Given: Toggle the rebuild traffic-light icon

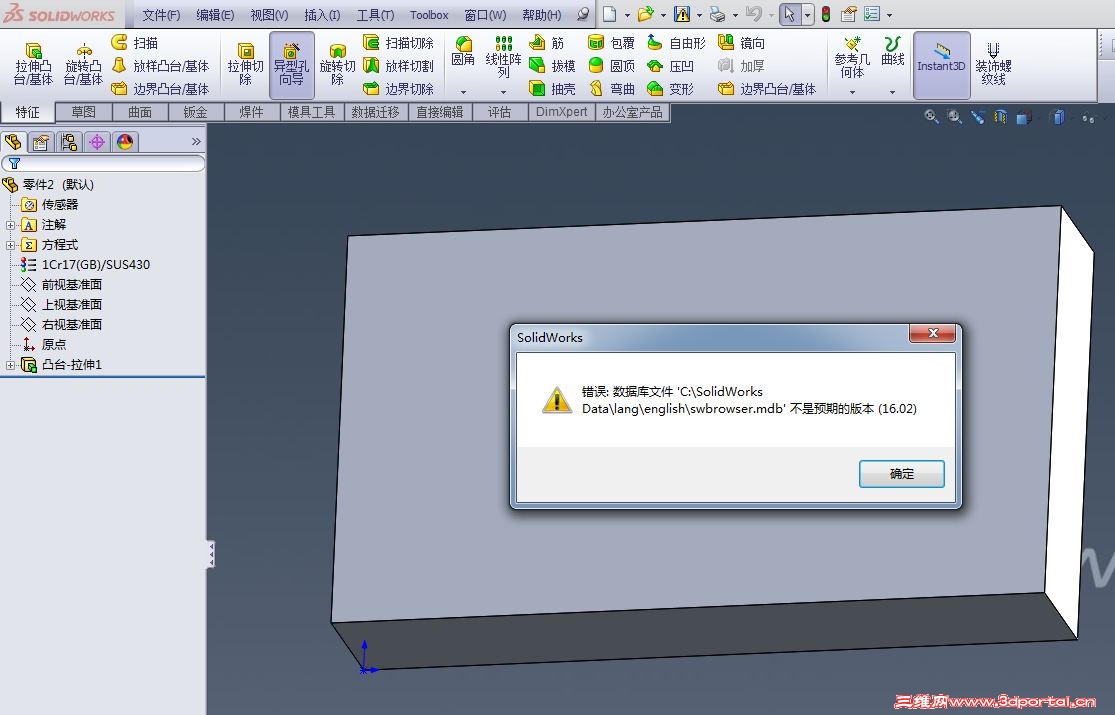Looking at the screenshot, I should (826, 14).
